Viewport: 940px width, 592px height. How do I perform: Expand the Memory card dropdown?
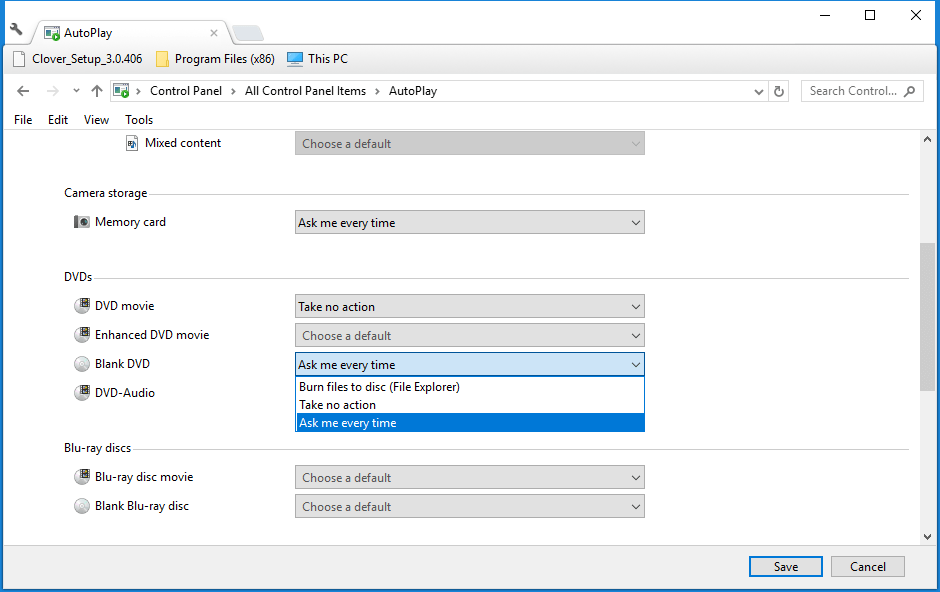point(470,223)
